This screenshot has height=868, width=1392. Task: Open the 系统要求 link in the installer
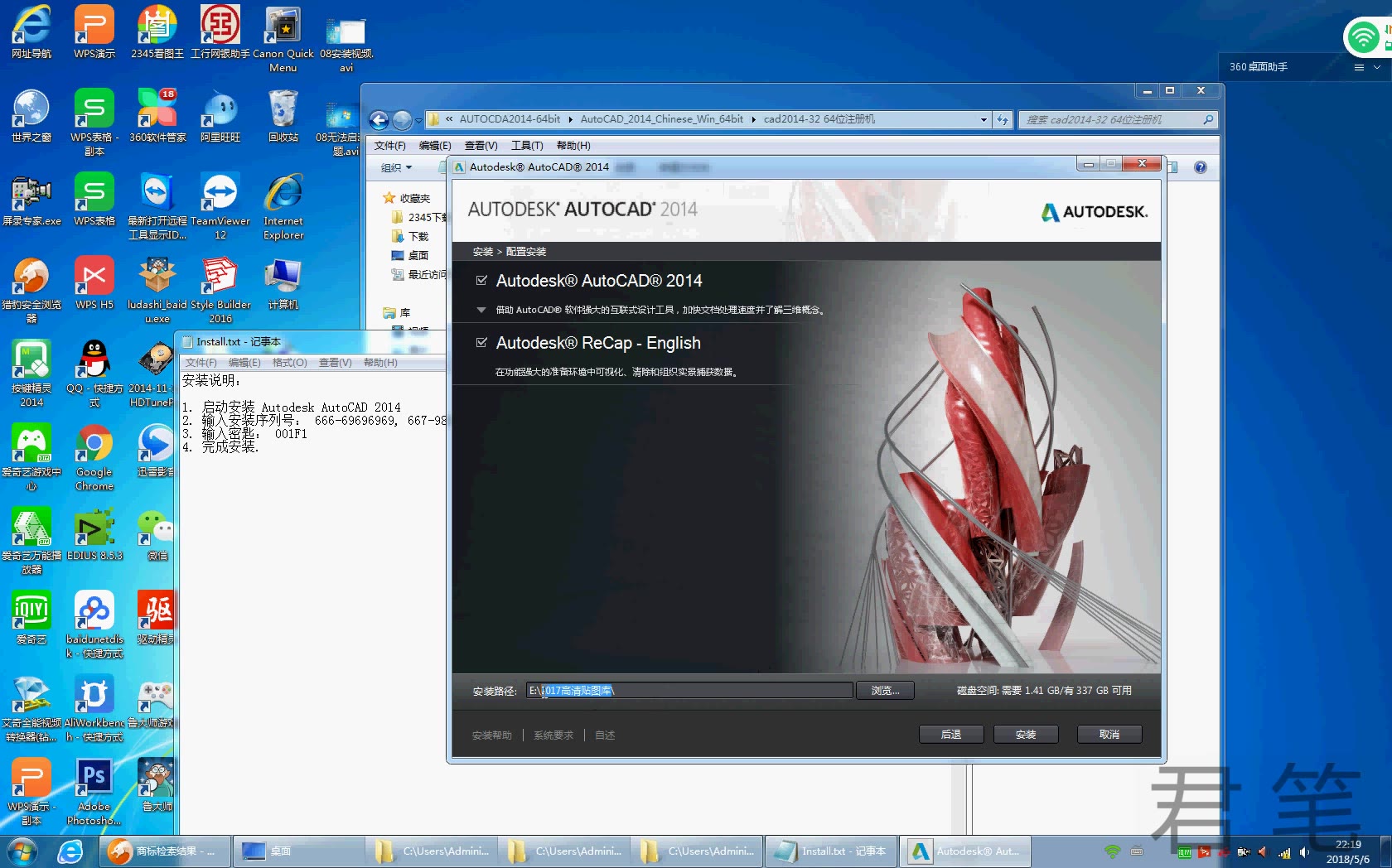click(x=553, y=735)
